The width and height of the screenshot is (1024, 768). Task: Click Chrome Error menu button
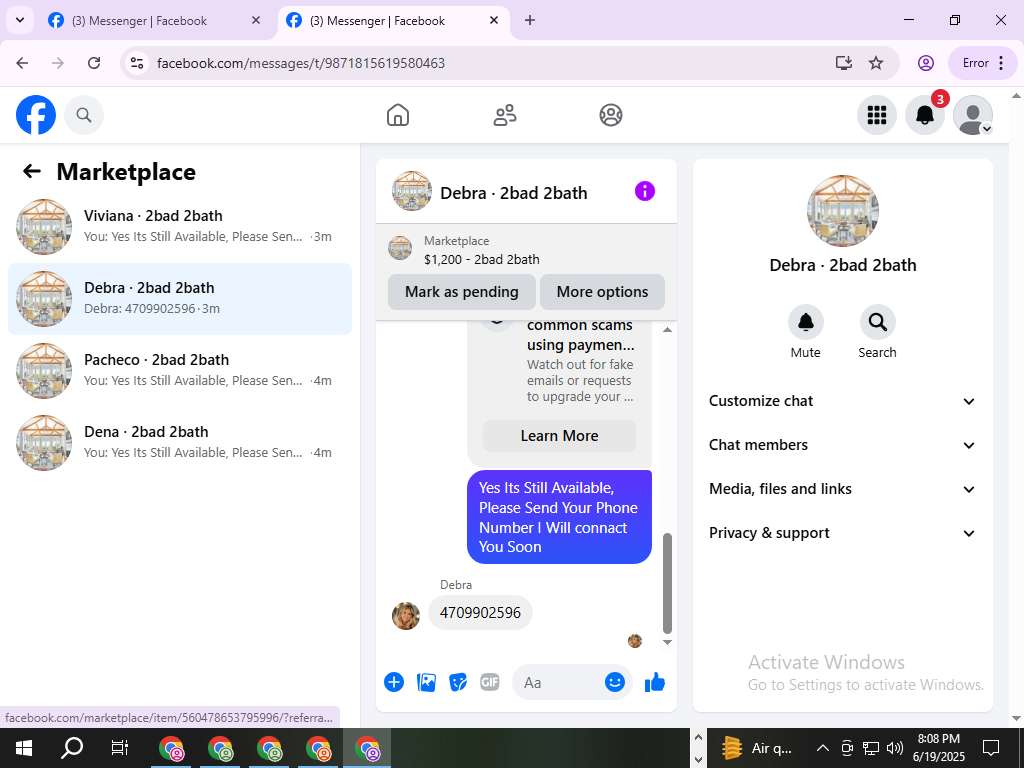tap(982, 63)
